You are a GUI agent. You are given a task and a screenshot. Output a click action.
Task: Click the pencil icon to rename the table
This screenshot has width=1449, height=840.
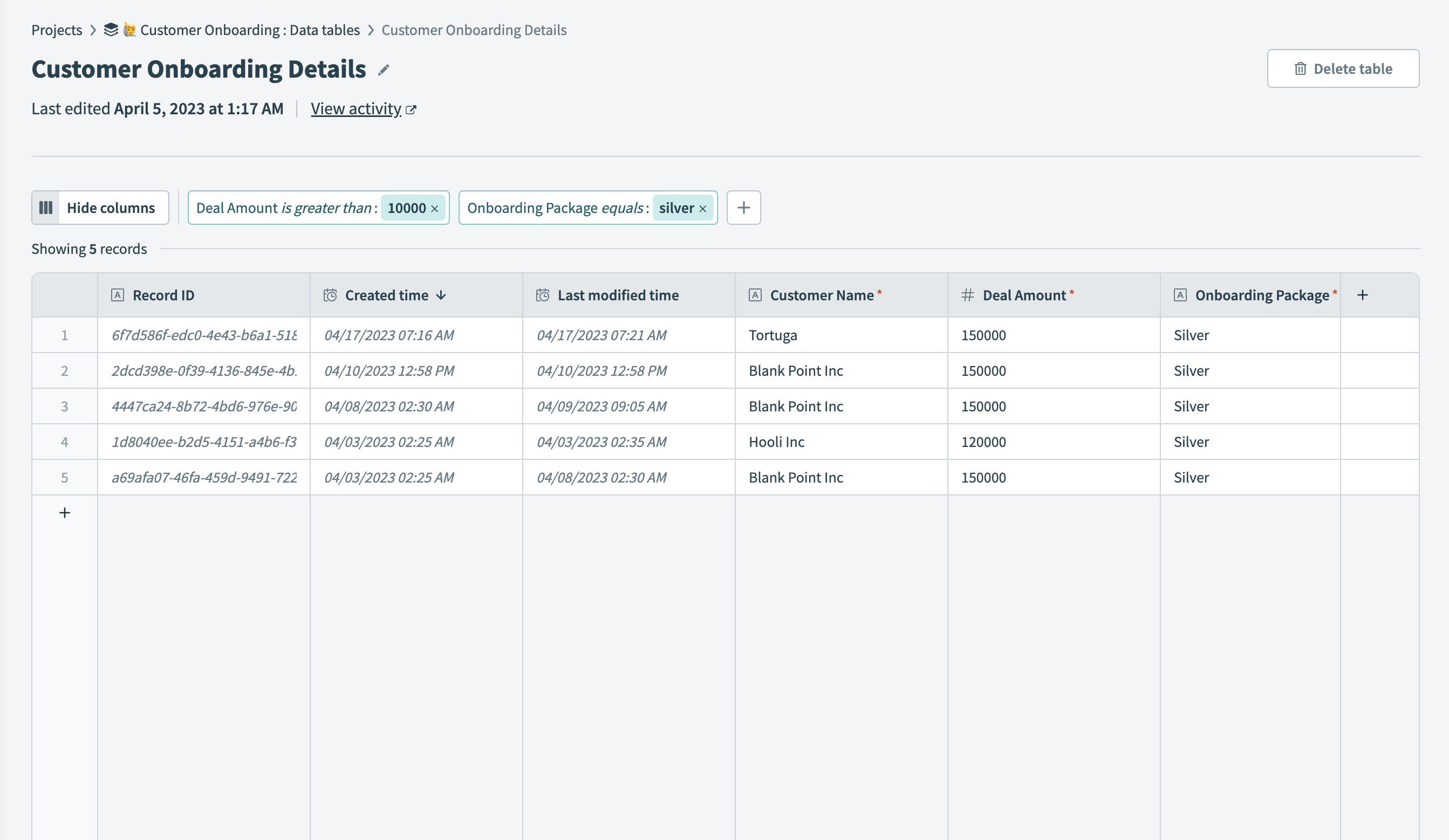tap(384, 70)
